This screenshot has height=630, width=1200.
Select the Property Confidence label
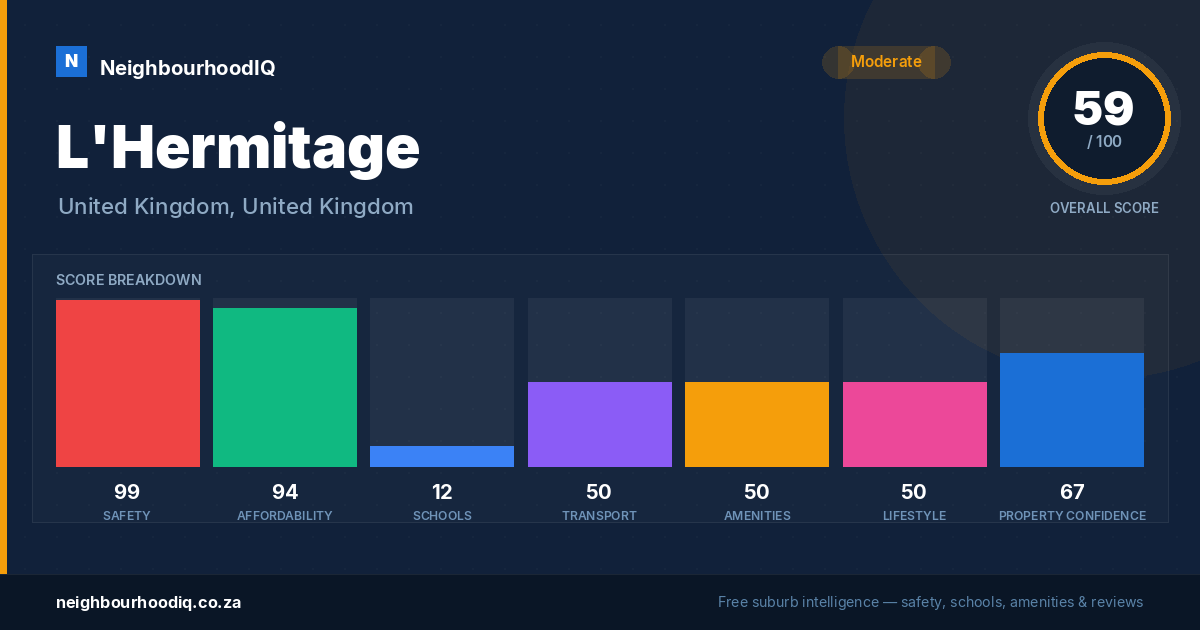(1072, 516)
